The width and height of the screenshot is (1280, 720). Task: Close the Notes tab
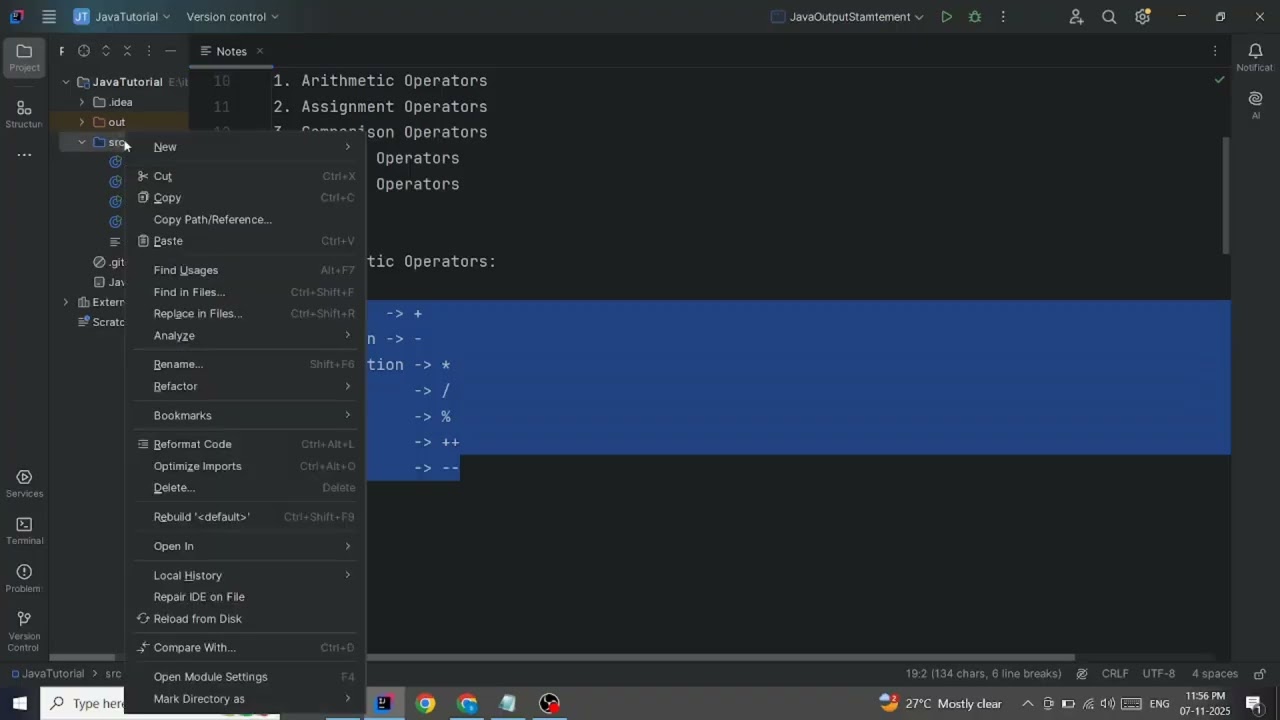(x=260, y=51)
